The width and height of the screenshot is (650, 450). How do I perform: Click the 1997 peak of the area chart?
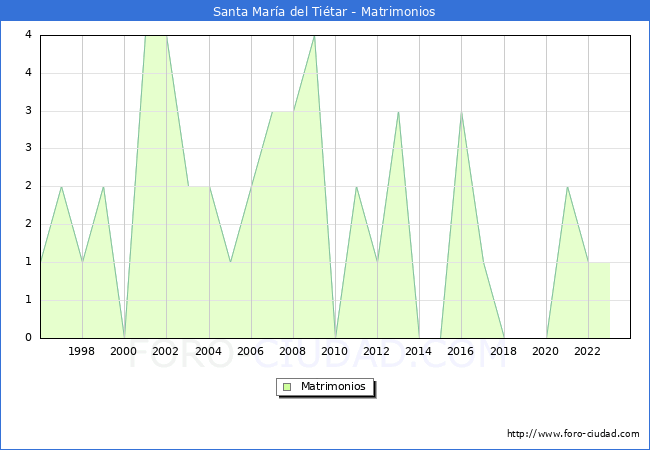tap(61, 187)
